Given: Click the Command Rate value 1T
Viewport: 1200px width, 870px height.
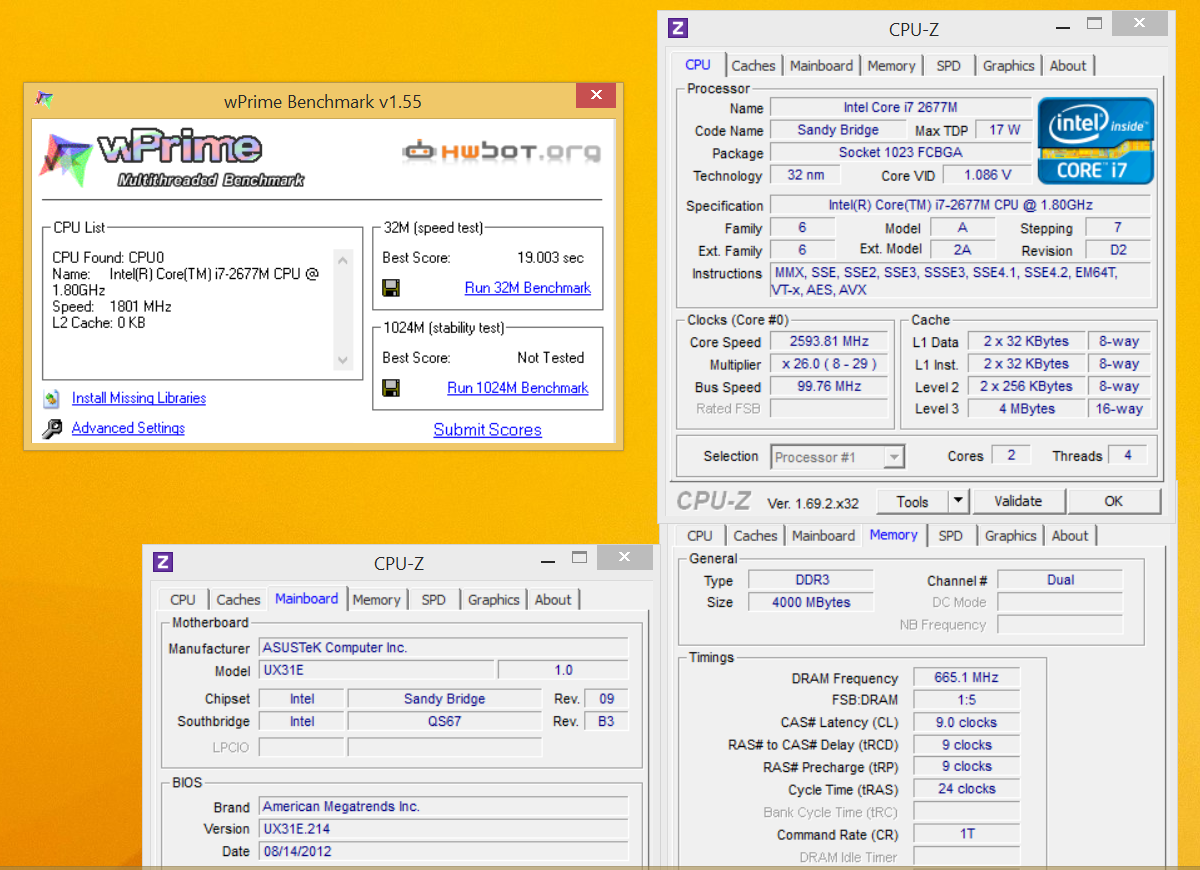Looking at the screenshot, I should pos(965,834).
